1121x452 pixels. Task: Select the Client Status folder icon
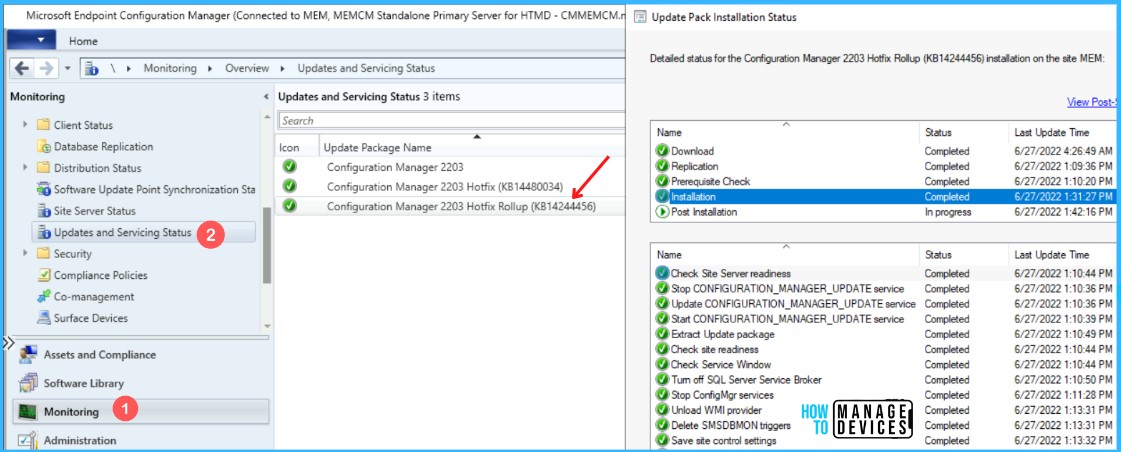click(43, 125)
